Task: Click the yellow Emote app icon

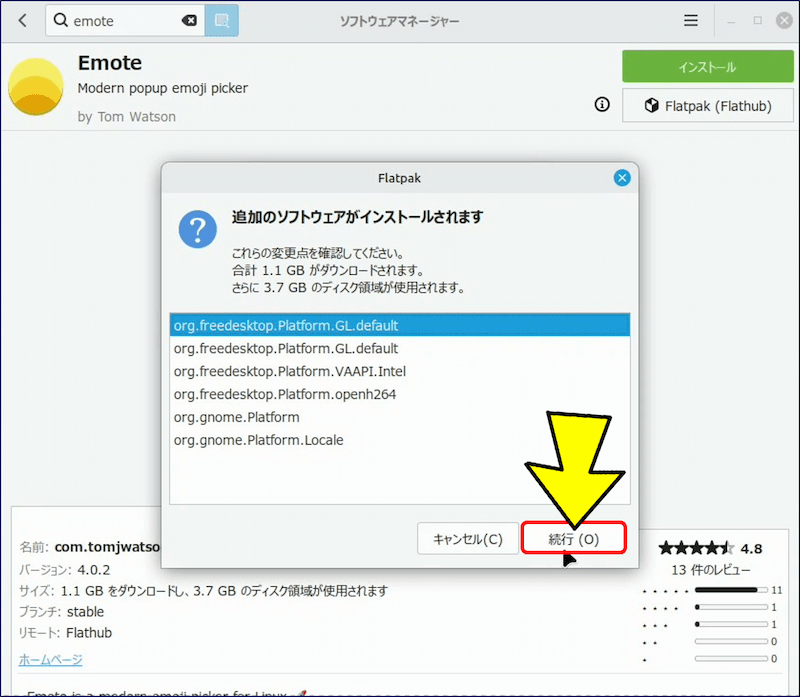Action: tap(36, 87)
